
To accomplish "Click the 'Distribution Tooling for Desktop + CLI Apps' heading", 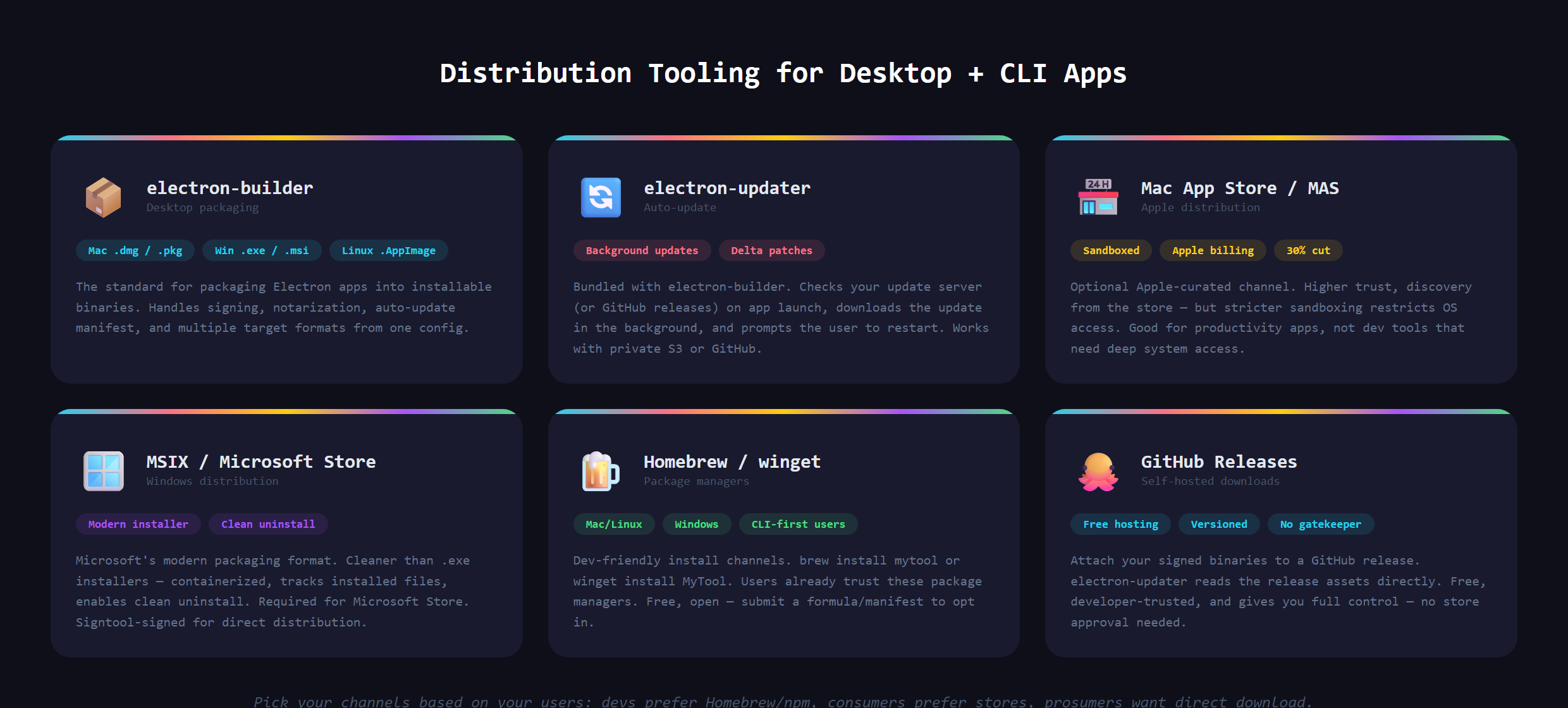I will (x=783, y=73).
